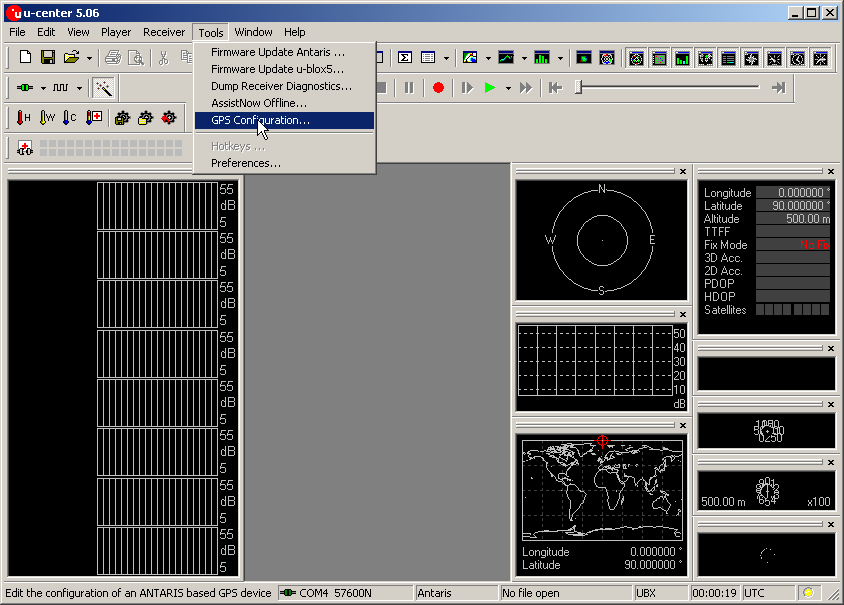This screenshot has width=844, height=605.
Task: Expand the dropdown arrow beside the chart view icon
Action: 524,58
